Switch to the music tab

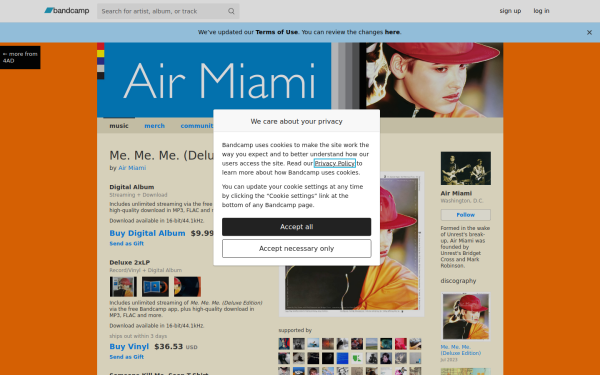pyautogui.click(x=119, y=126)
